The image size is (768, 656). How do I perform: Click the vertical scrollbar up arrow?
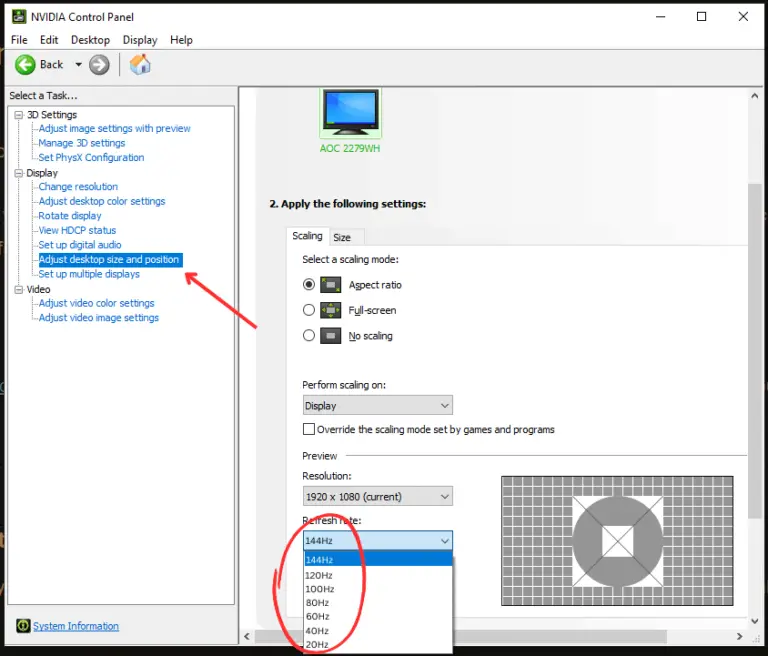[x=755, y=96]
